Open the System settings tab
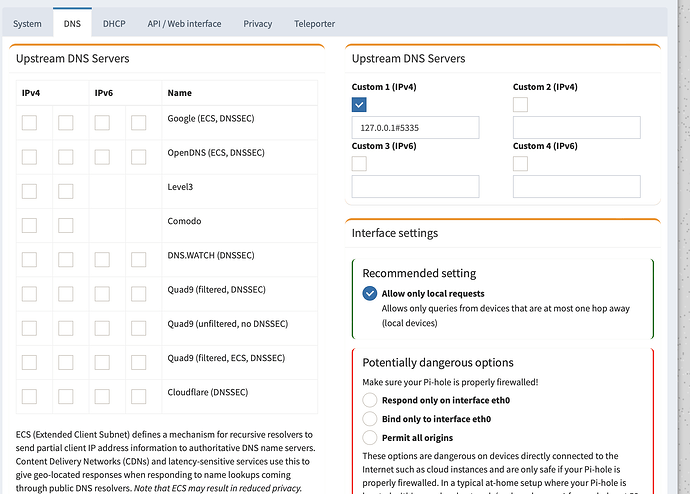690x494 pixels. [x=27, y=23]
